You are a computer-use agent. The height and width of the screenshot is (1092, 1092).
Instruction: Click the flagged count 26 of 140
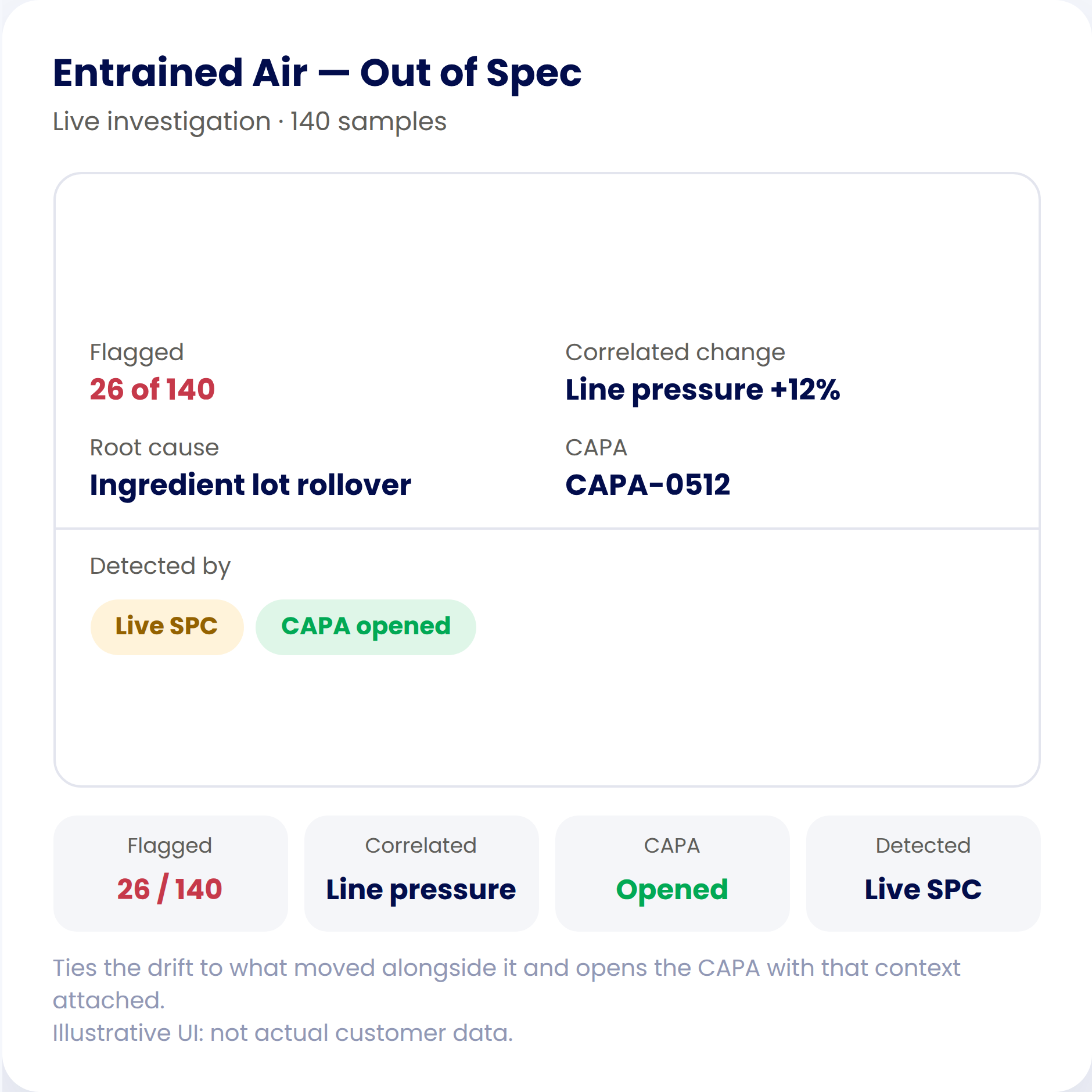152,389
